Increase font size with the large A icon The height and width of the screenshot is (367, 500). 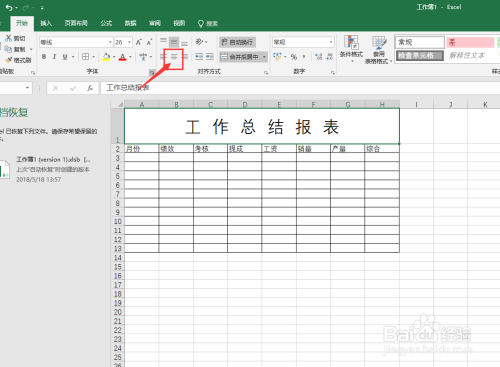(x=139, y=42)
